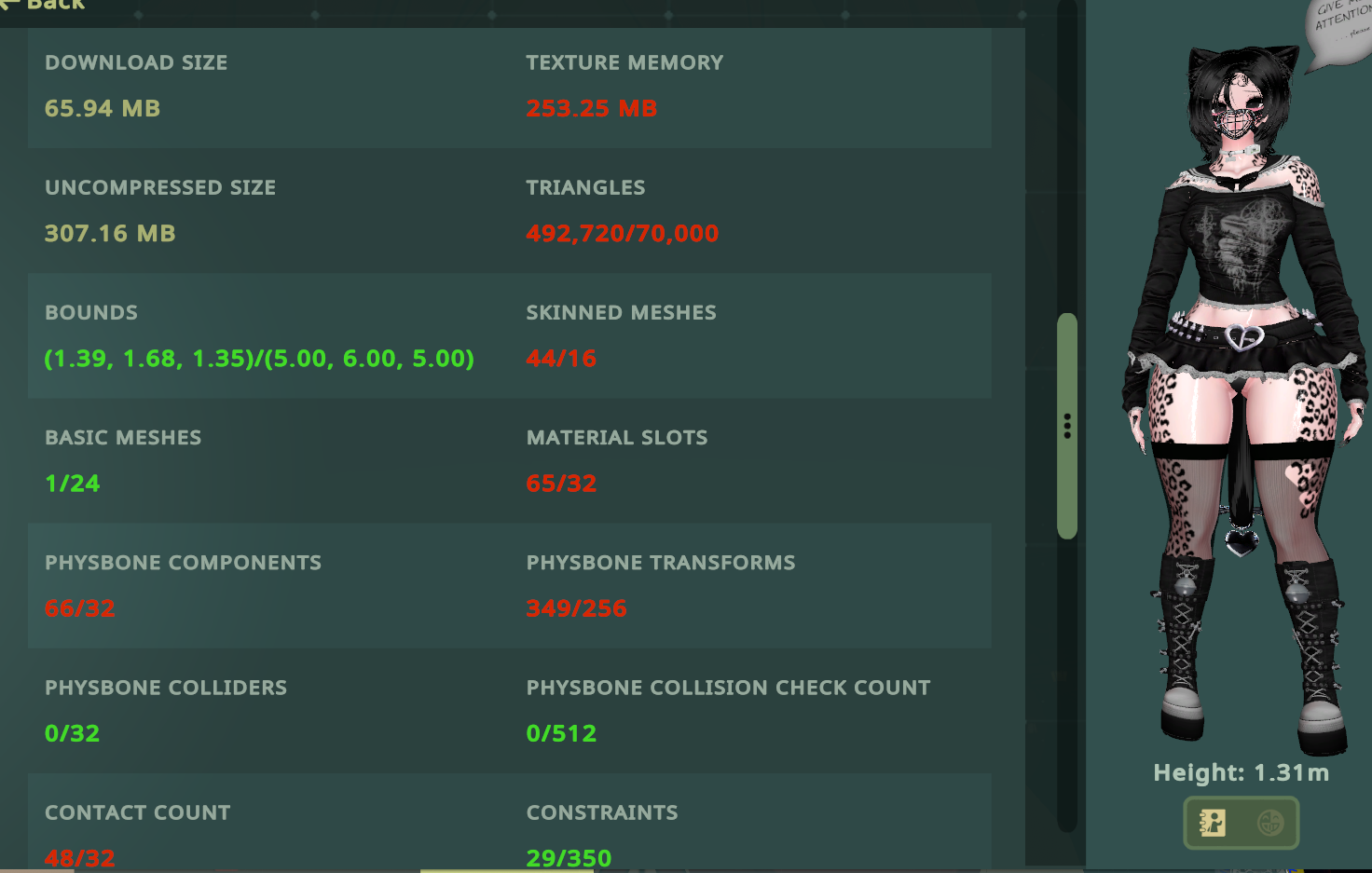
Task: Click the three-dot panel drag handle
Action: [1067, 426]
